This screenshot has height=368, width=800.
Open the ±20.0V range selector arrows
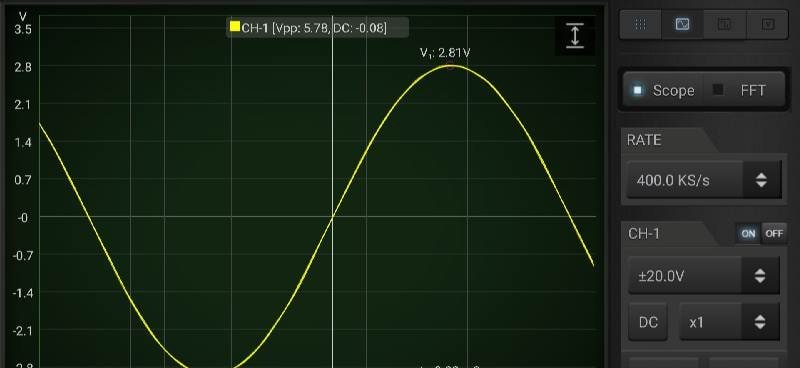[760, 276]
